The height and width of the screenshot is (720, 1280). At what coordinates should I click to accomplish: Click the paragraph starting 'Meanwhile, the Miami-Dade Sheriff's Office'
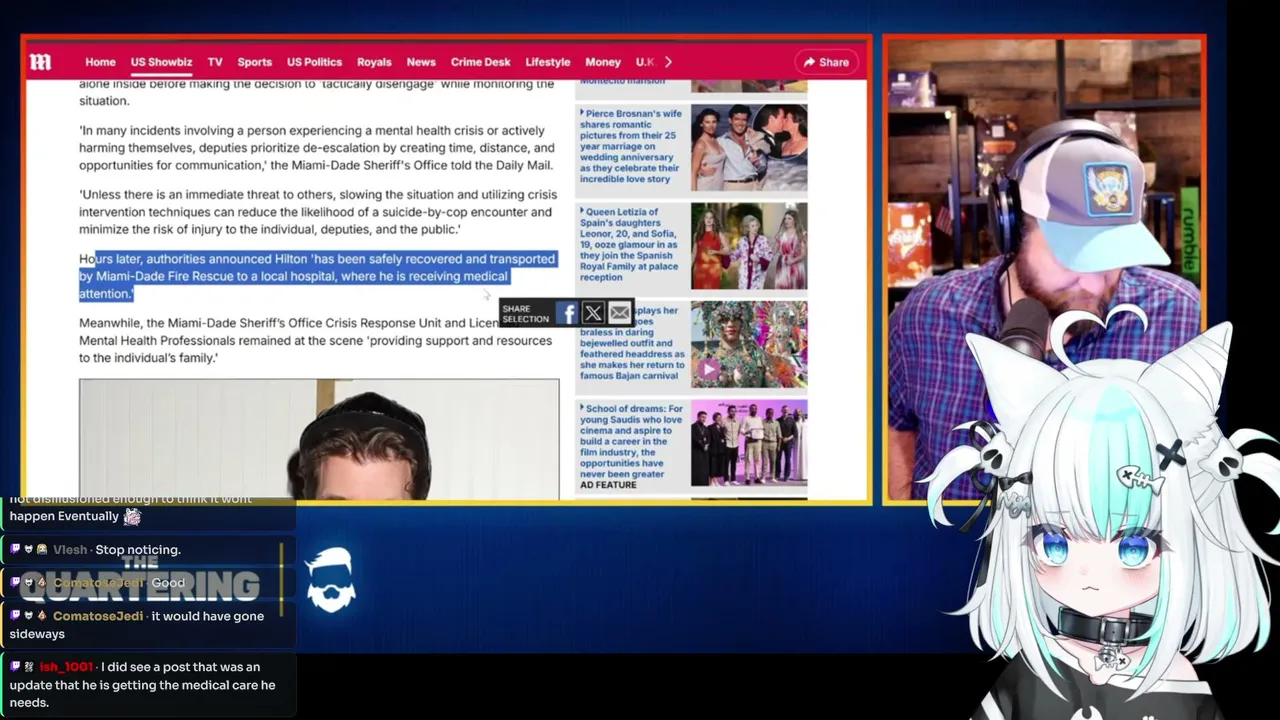pos(316,340)
